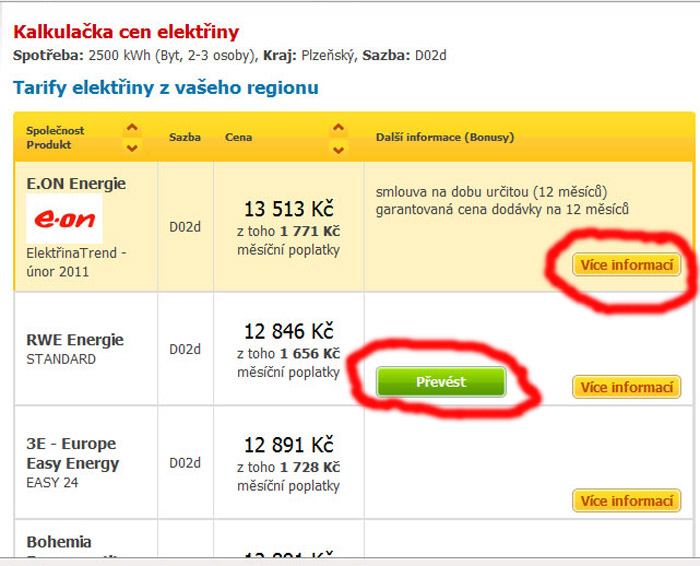Viewport: 700px width, 566px height.
Task: Click the STANDARD product label
Action: click(x=61, y=359)
